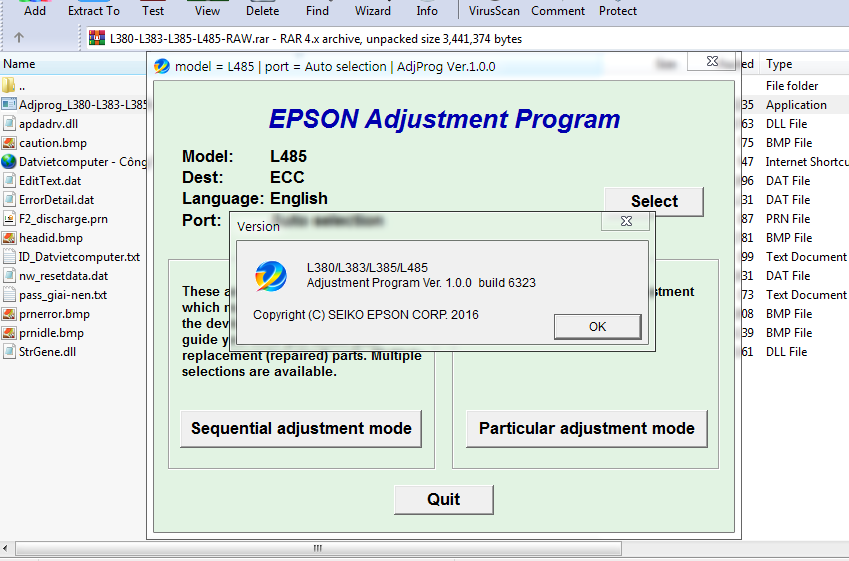Click the Quit button

tap(443, 499)
